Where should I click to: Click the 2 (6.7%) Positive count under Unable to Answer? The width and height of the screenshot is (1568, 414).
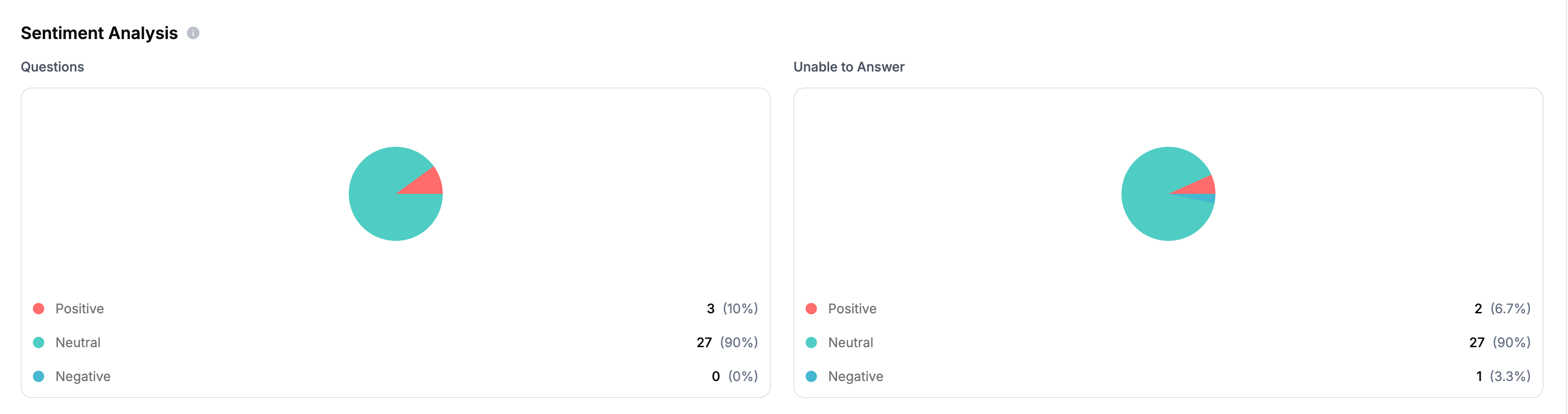[x=1501, y=308]
